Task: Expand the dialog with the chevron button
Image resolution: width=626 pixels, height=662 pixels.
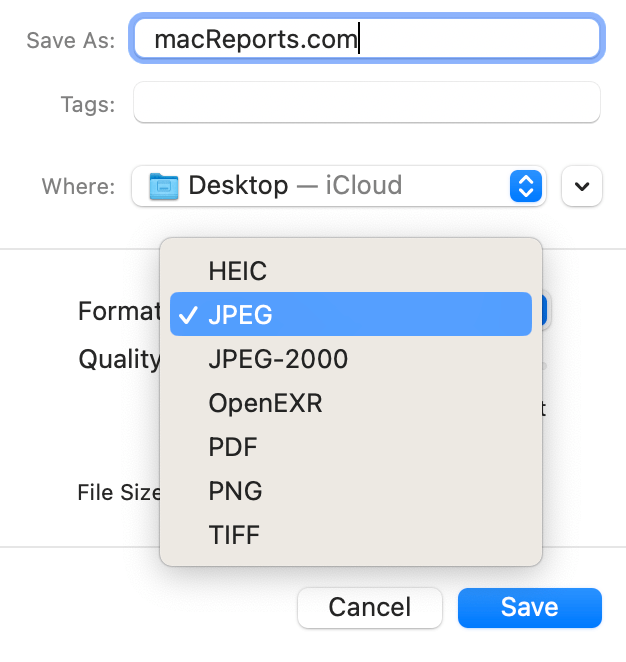Action: 582,186
